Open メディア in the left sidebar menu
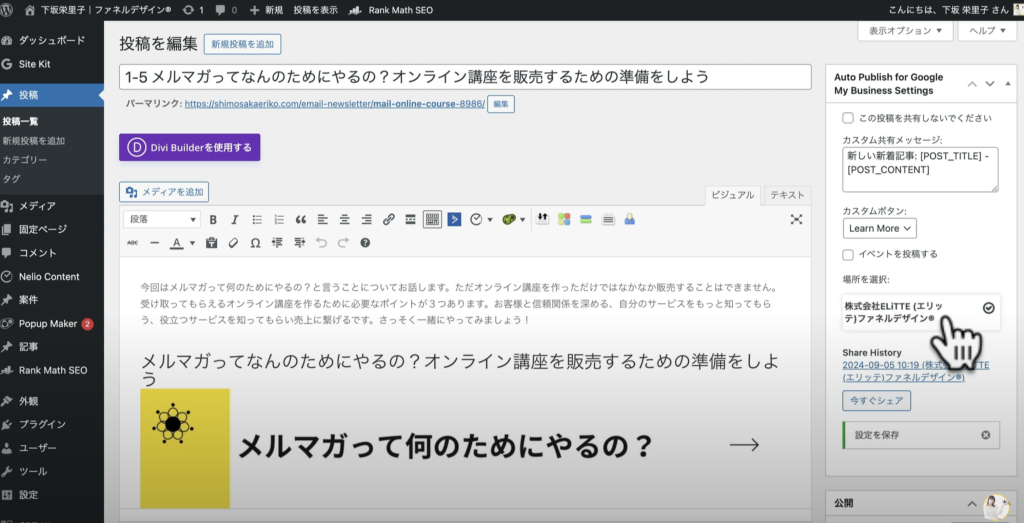This screenshot has width=1024, height=523. click(x=37, y=206)
